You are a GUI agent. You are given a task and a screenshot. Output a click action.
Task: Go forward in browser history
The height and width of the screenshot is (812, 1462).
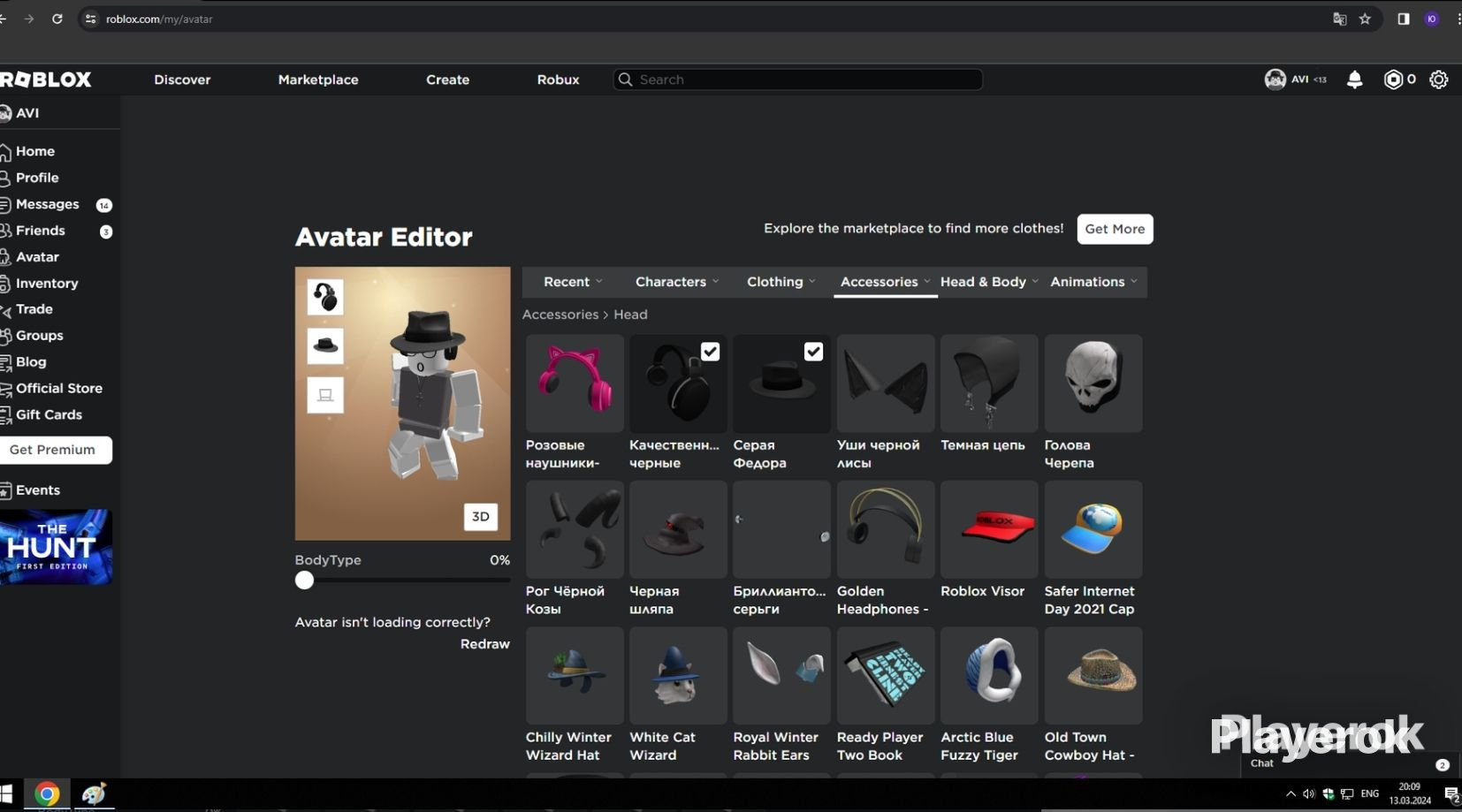[29, 19]
